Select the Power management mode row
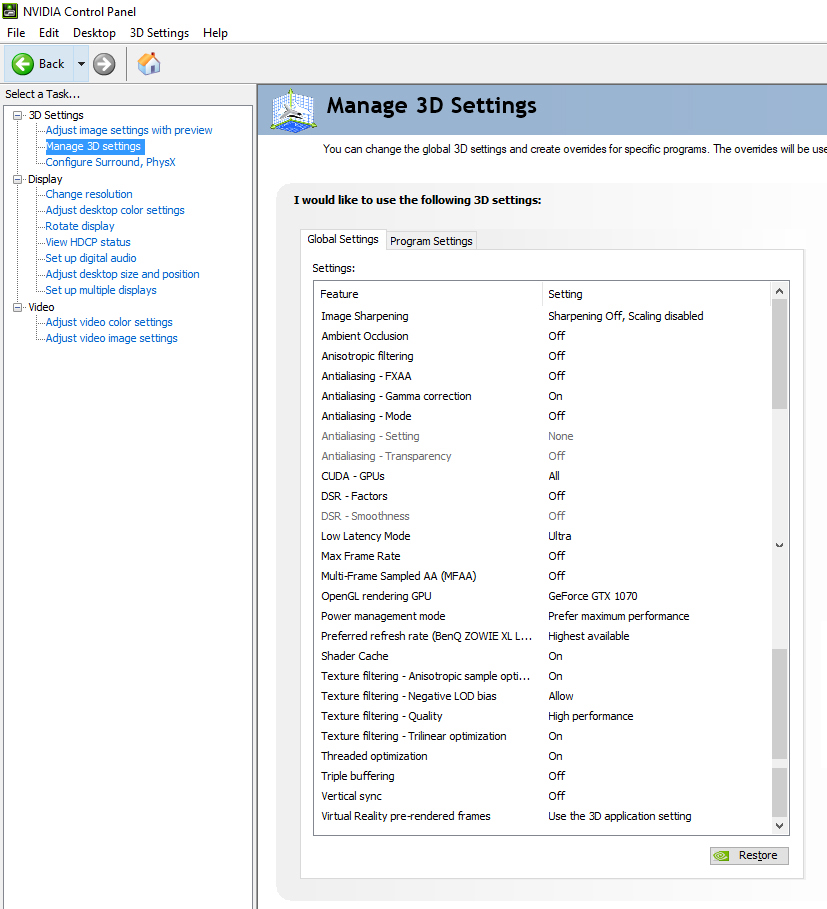 click(543, 616)
